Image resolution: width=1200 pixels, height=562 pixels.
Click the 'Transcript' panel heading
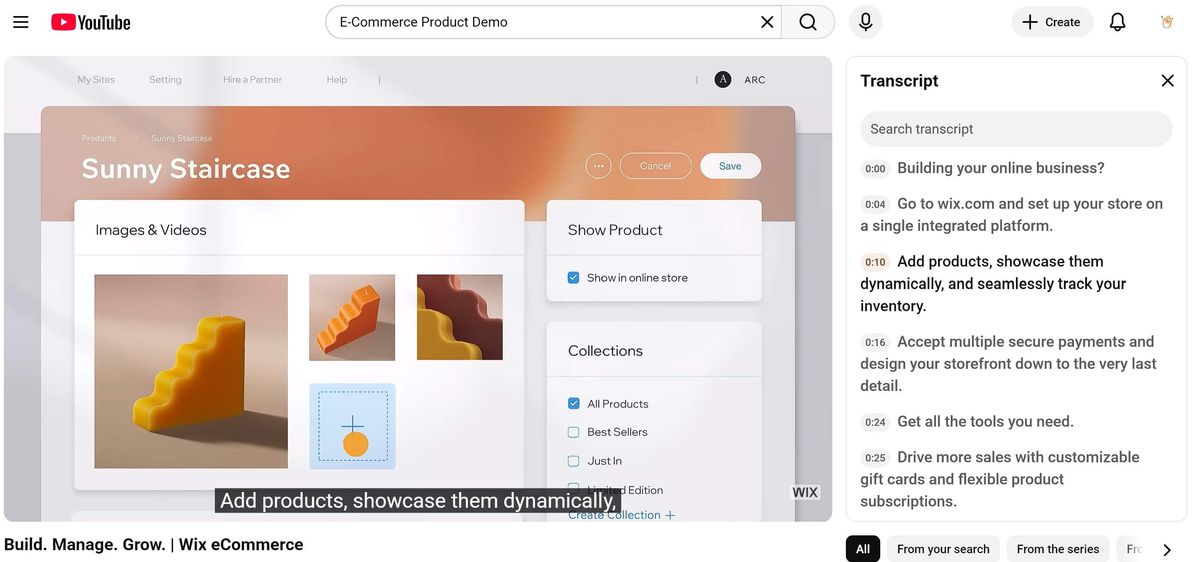point(899,81)
